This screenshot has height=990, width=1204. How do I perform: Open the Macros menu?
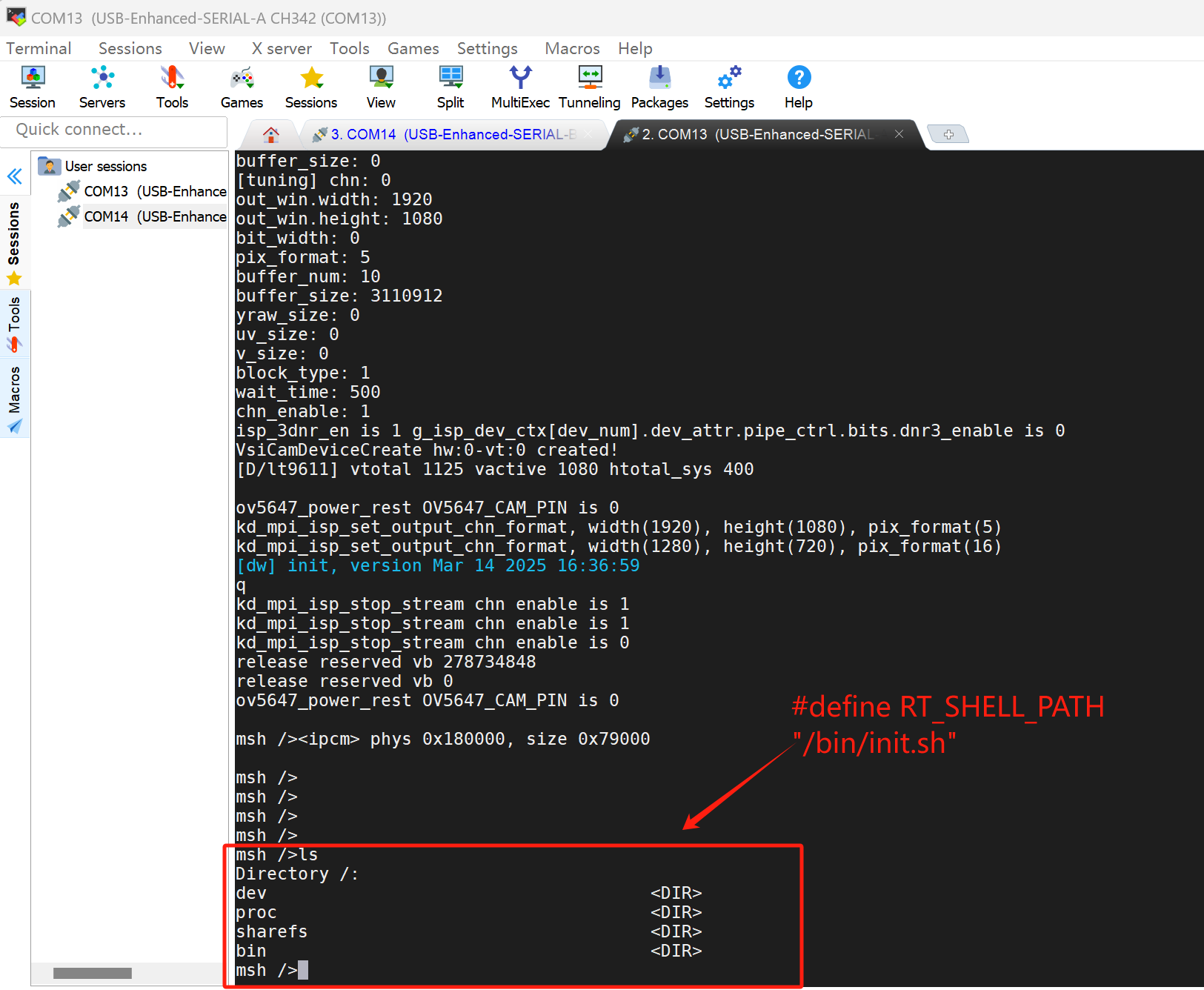click(x=572, y=48)
